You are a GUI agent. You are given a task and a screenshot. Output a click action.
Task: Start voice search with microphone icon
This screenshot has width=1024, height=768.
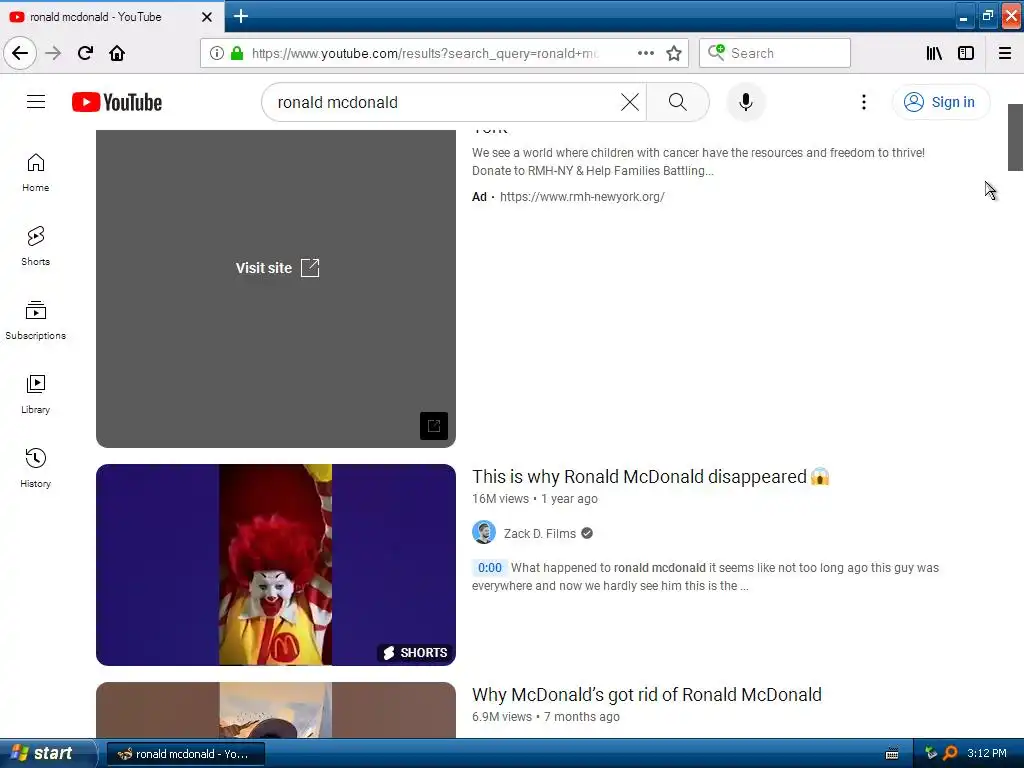746,102
